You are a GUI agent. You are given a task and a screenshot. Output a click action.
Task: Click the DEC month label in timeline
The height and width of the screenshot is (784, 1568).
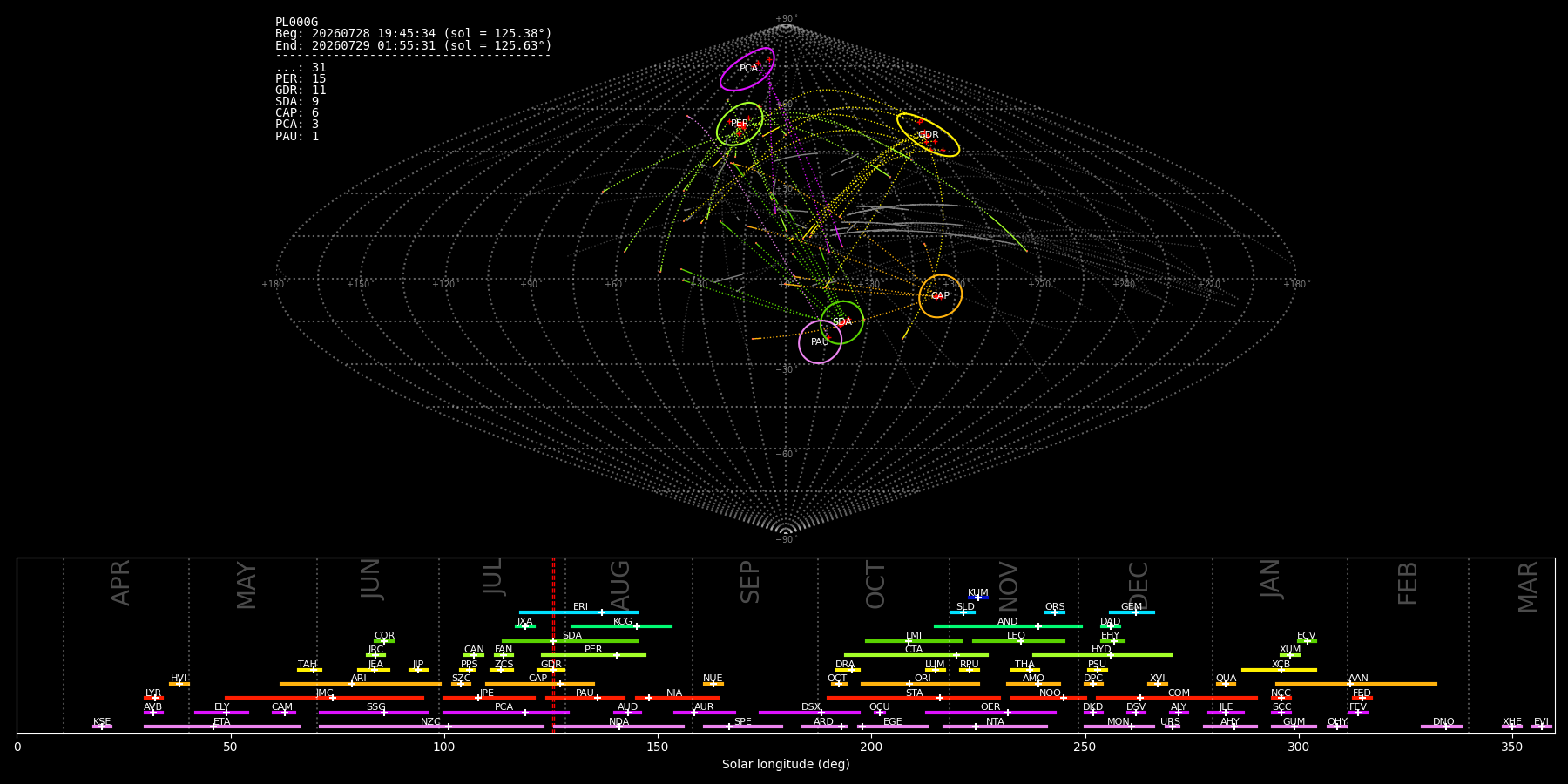click(x=1139, y=585)
